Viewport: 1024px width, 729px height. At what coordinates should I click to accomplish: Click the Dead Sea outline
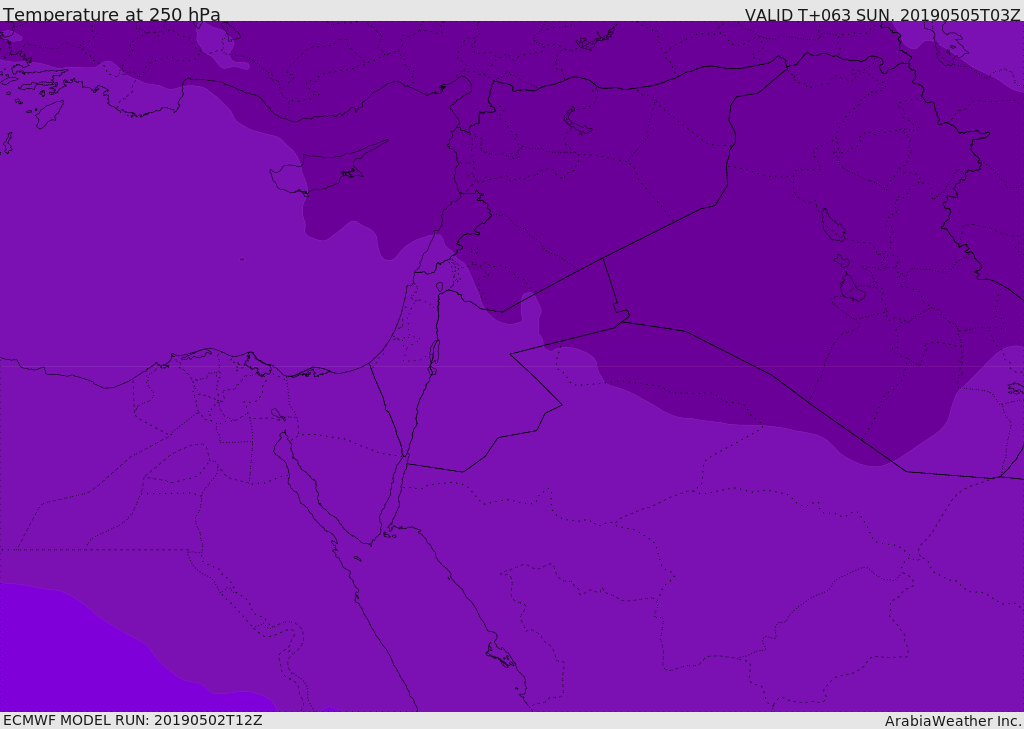(x=434, y=355)
